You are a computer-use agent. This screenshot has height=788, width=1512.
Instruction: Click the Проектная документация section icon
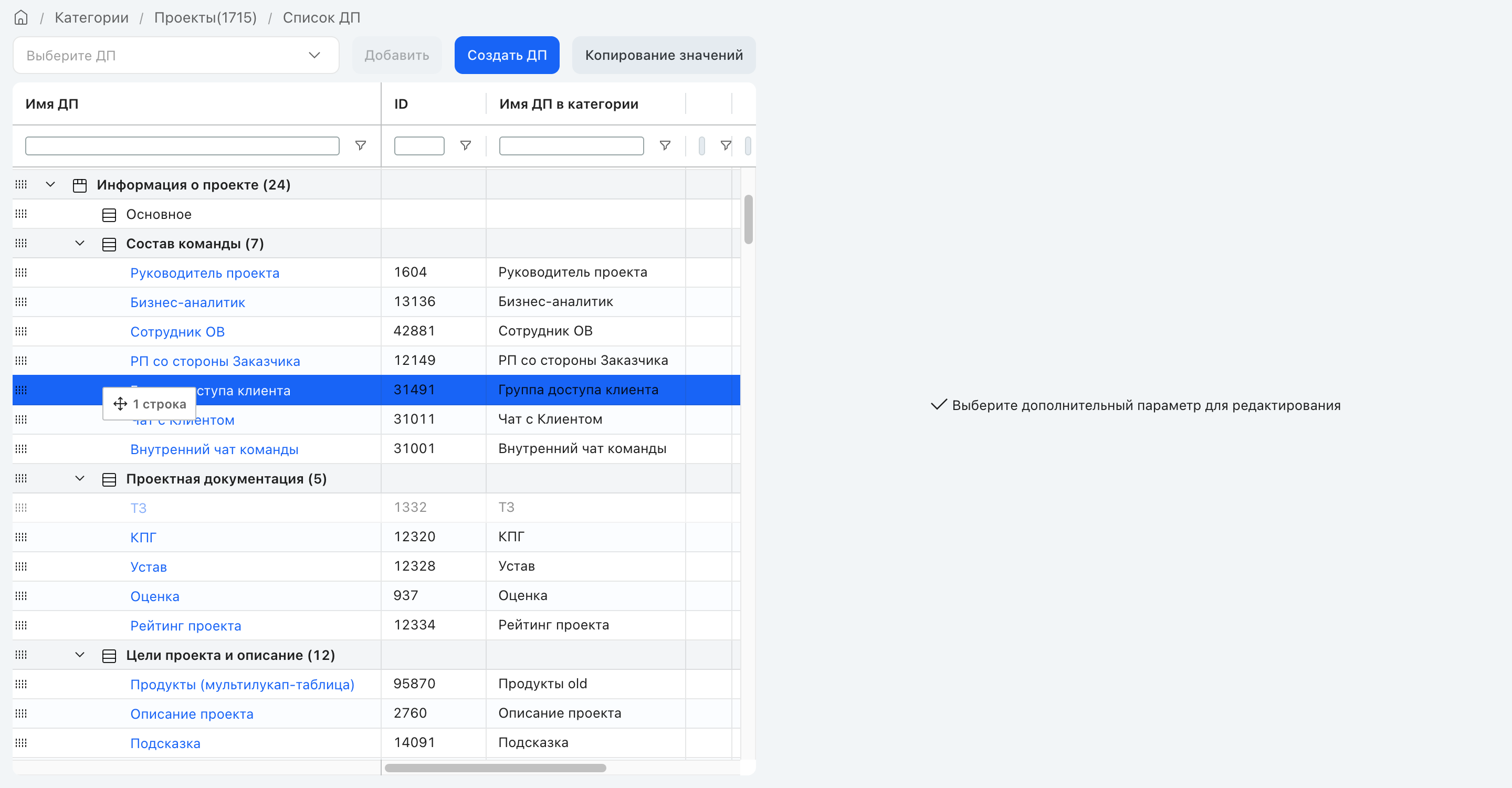click(109, 479)
